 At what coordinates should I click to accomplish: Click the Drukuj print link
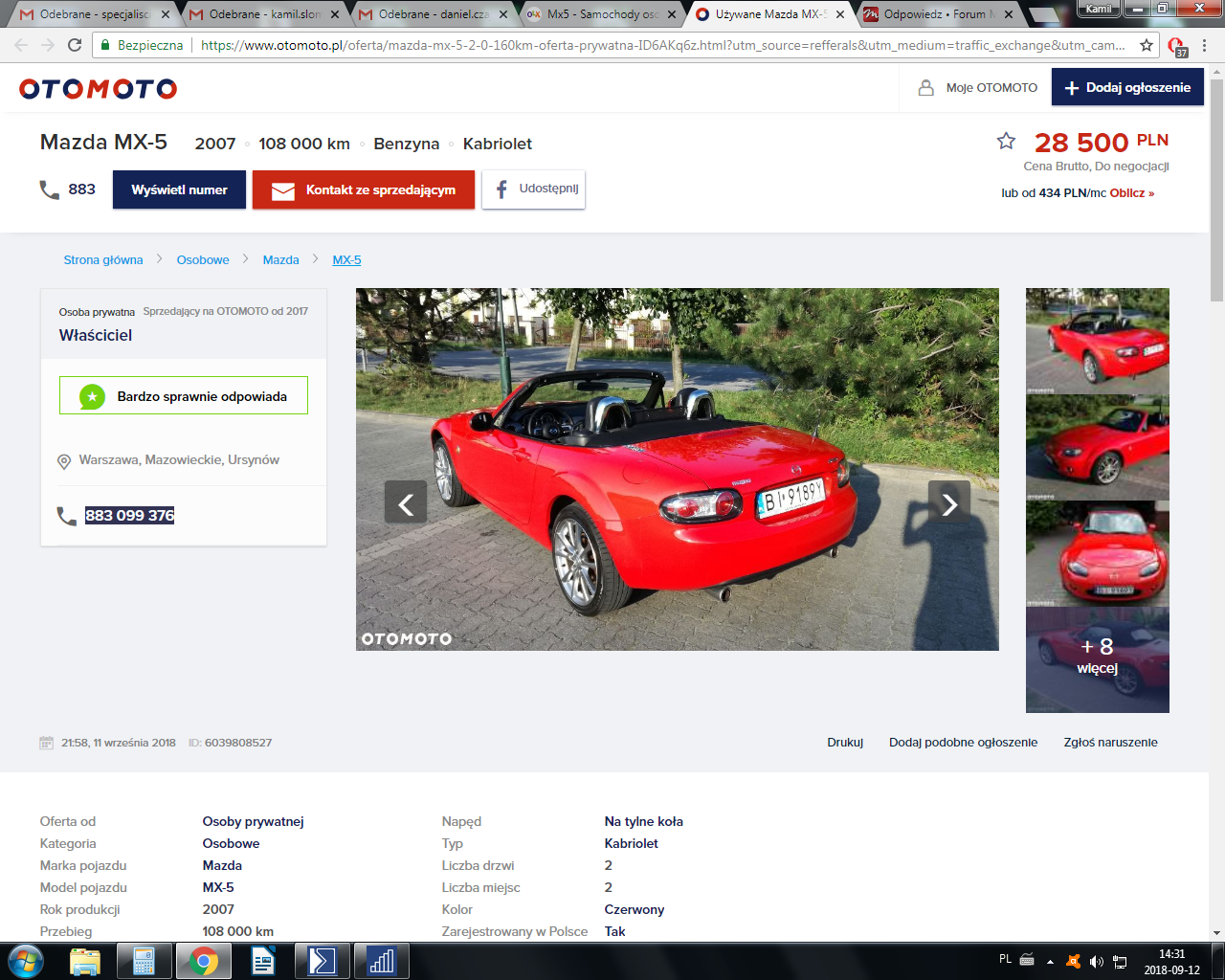click(x=845, y=743)
